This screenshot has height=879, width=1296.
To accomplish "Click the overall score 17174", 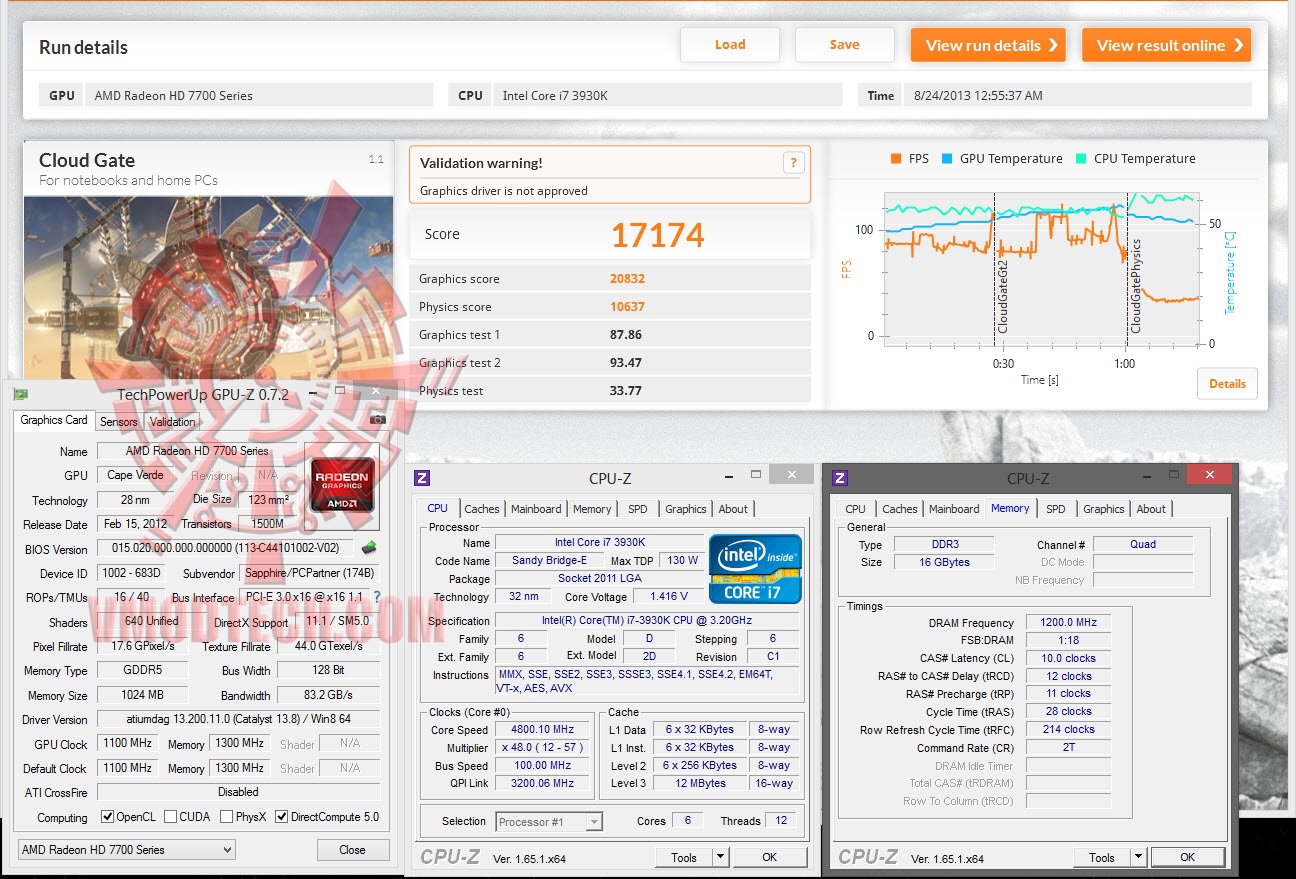I will (x=657, y=236).
